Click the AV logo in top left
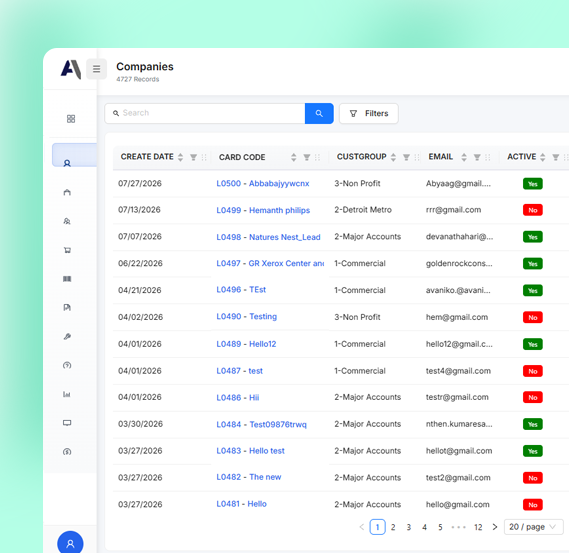The height and width of the screenshot is (553, 569). click(x=70, y=69)
